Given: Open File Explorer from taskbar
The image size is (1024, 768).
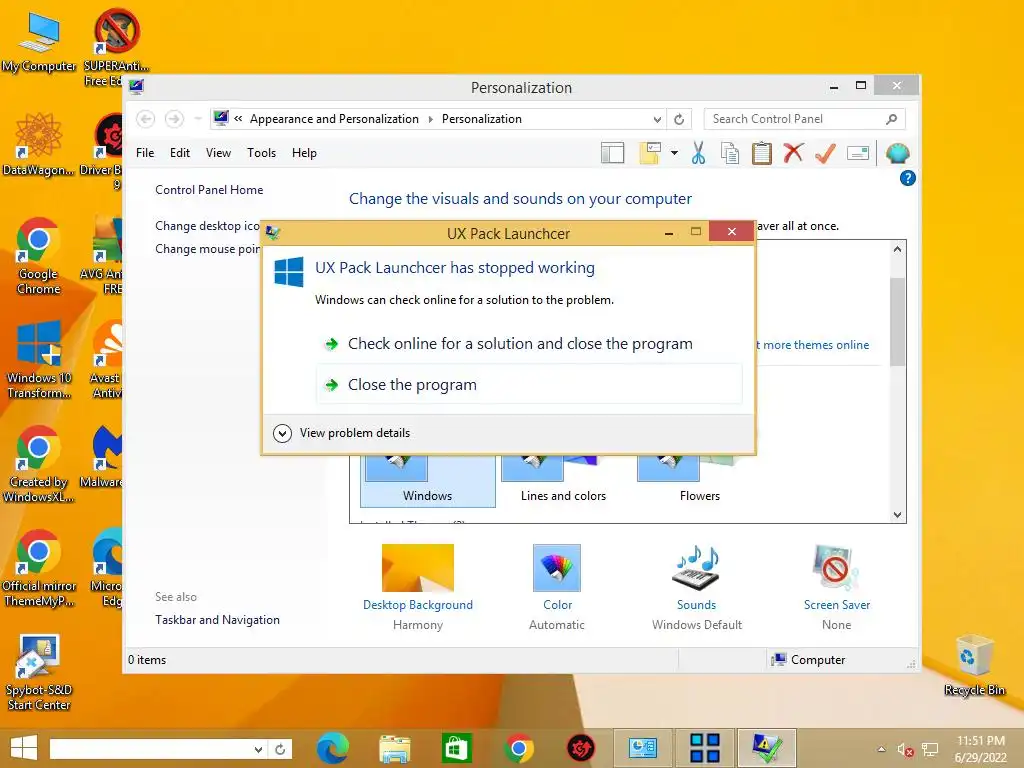Looking at the screenshot, I should click(394, 748).
